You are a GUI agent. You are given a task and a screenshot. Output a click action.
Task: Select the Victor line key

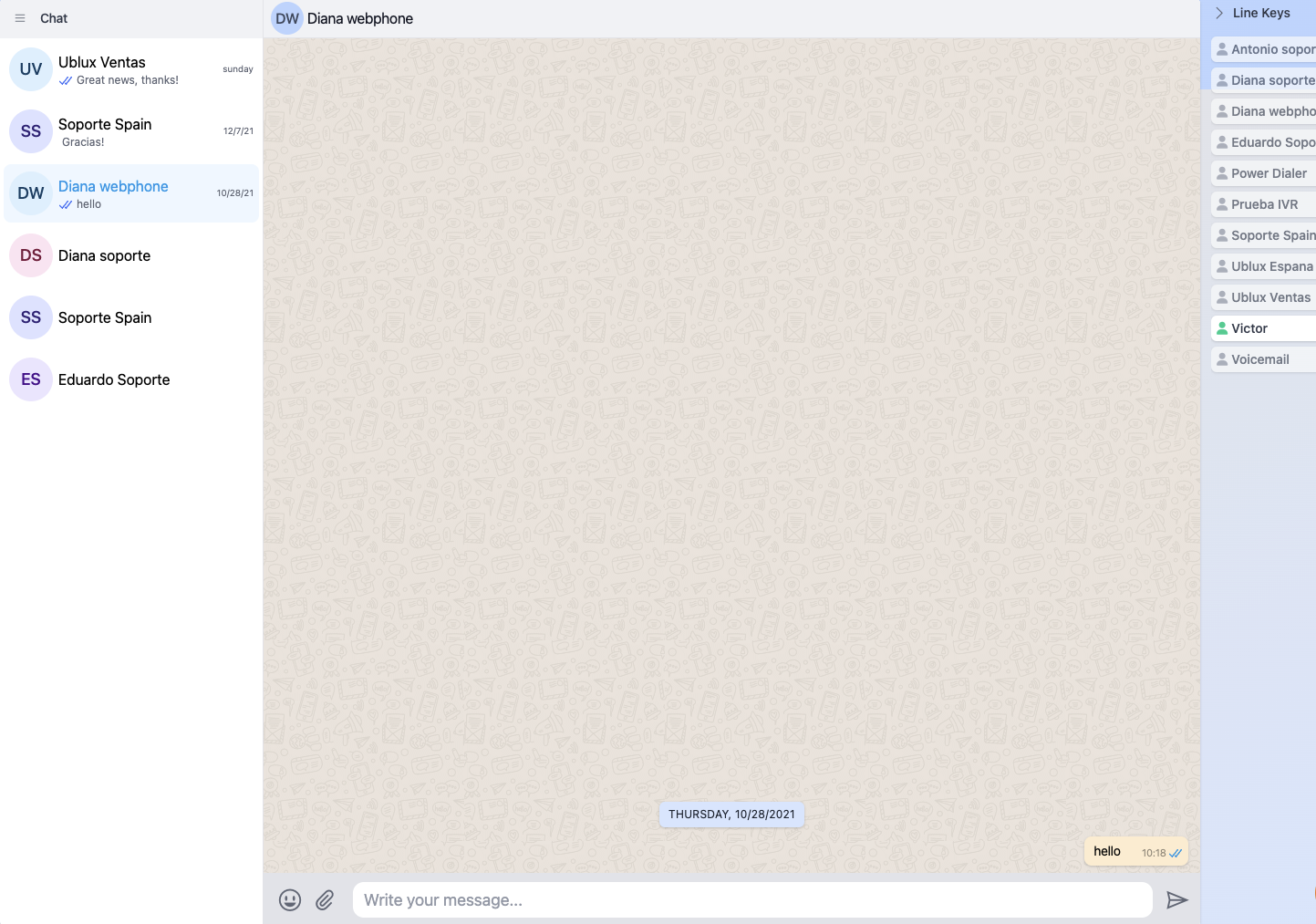[1264, 328]
